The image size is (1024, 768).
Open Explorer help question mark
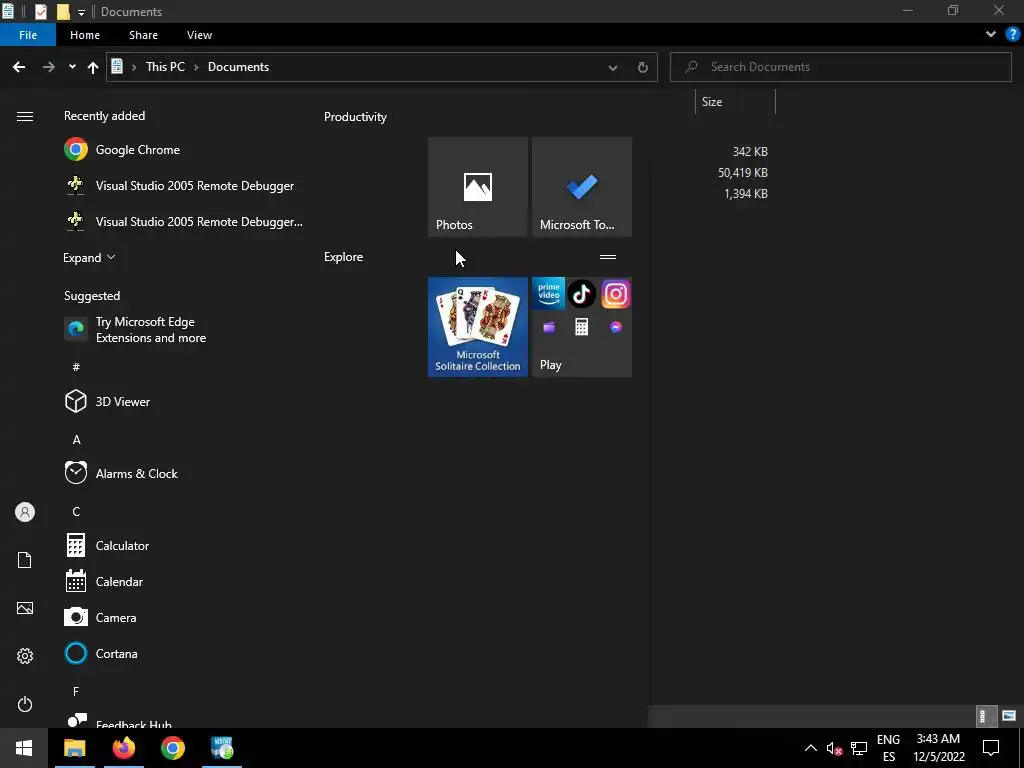pos(1012,35)
